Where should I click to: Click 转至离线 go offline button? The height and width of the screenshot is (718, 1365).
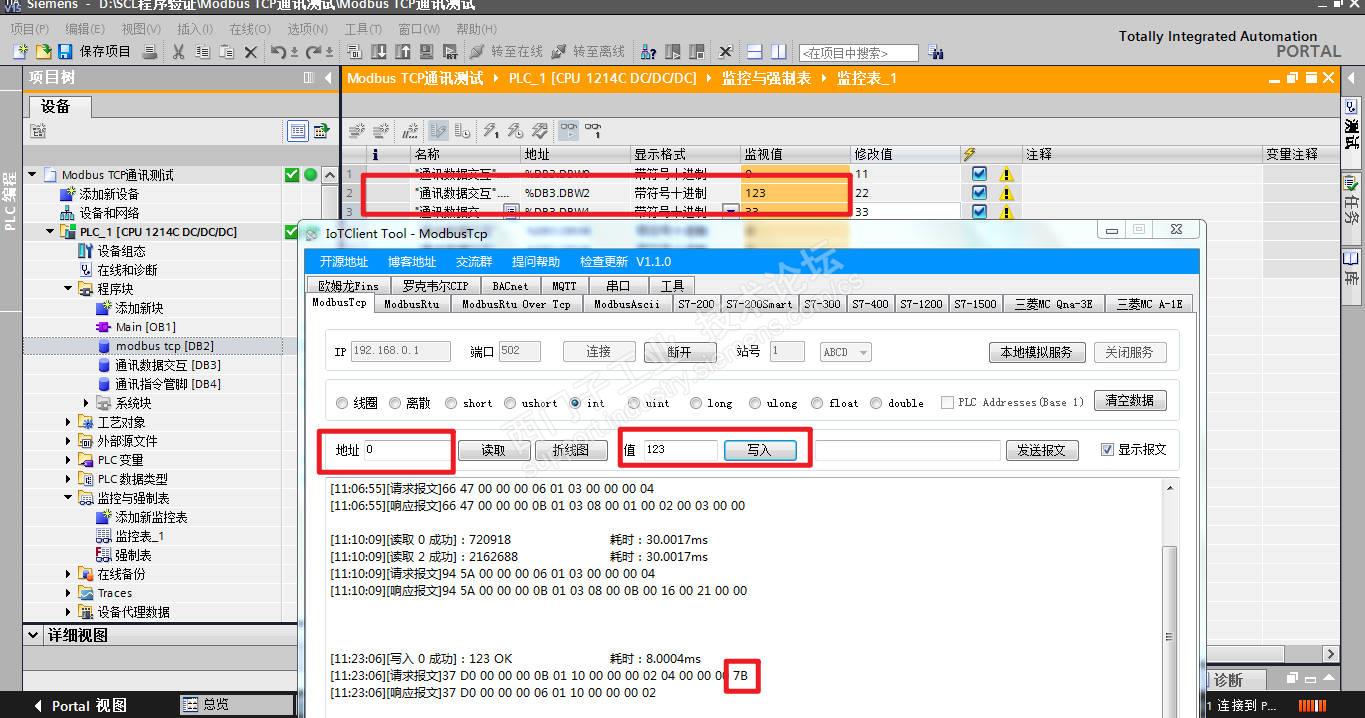(588, 52)
